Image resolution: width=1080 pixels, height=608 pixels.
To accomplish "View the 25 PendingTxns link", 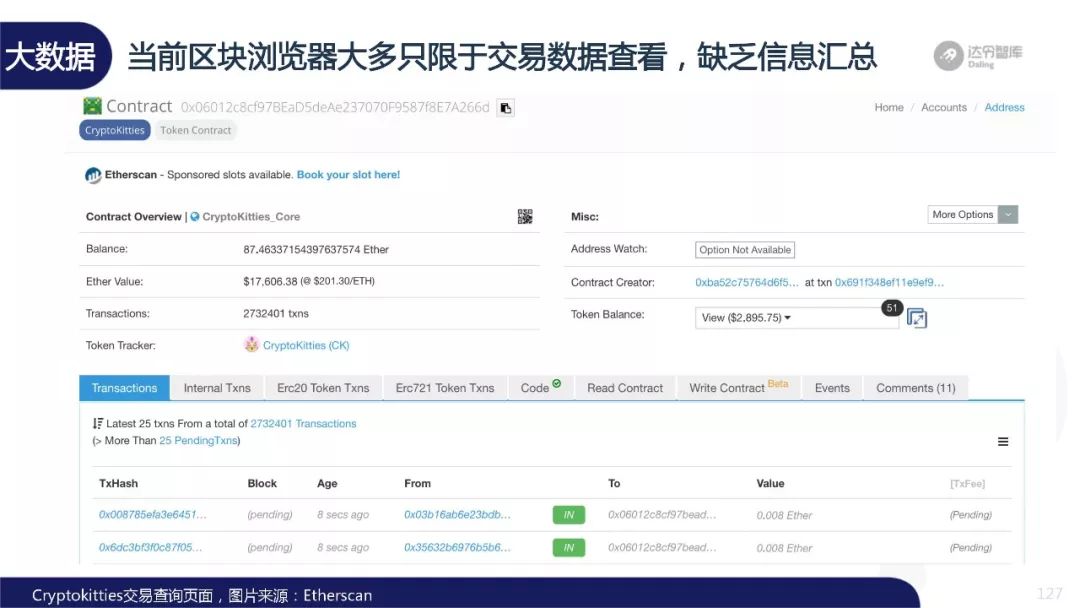I will 198,441.
